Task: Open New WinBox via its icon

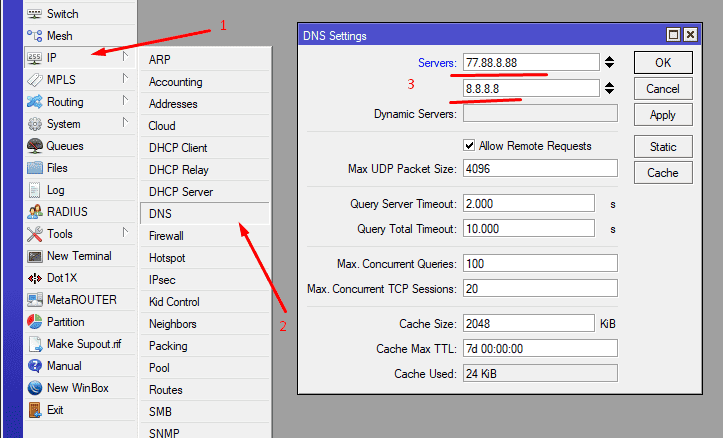Action: pos(34,388)
